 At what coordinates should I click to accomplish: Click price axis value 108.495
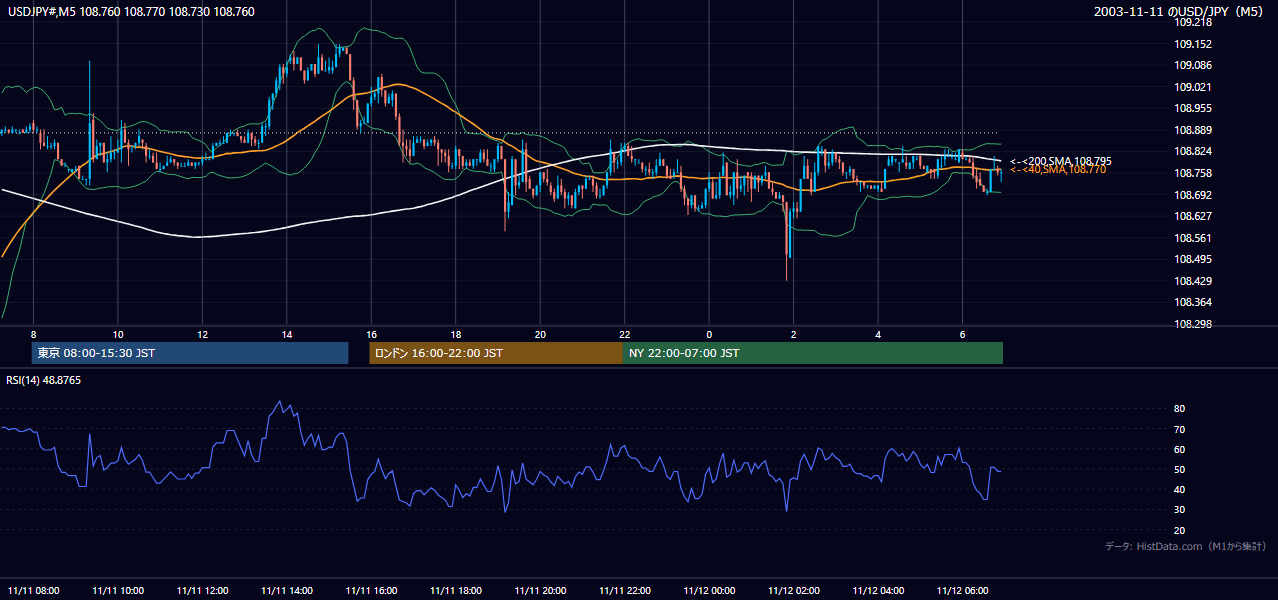pyautogui.click(x=1193, y=259)
